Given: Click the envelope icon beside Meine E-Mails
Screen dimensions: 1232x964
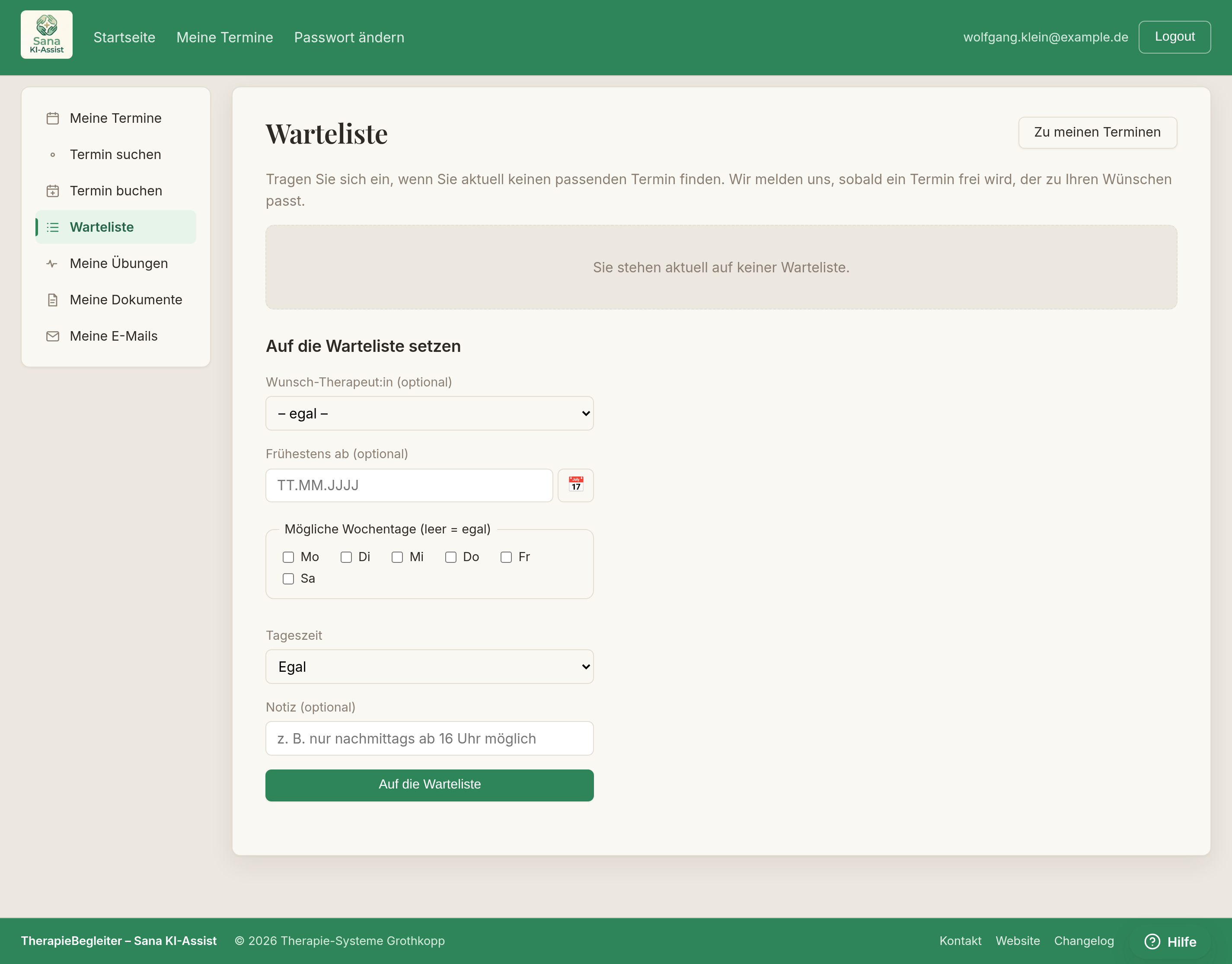Looking at the screenshot, I should [x=52, y=336].
